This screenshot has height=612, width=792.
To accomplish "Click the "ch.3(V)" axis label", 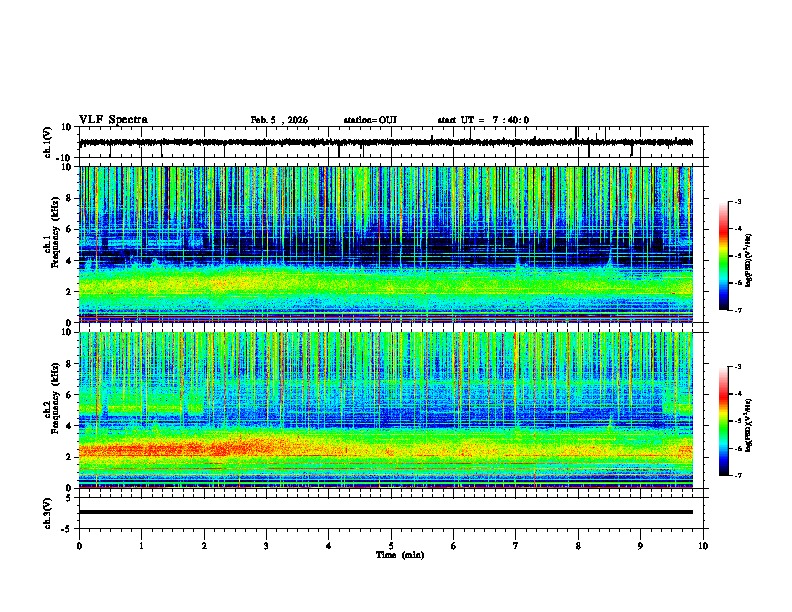I will pos(48,513).
